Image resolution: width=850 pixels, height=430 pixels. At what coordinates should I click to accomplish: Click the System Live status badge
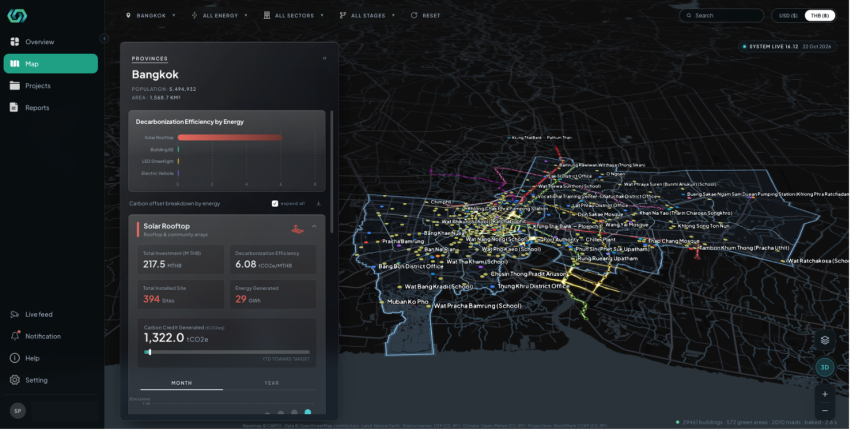(787, 47)
